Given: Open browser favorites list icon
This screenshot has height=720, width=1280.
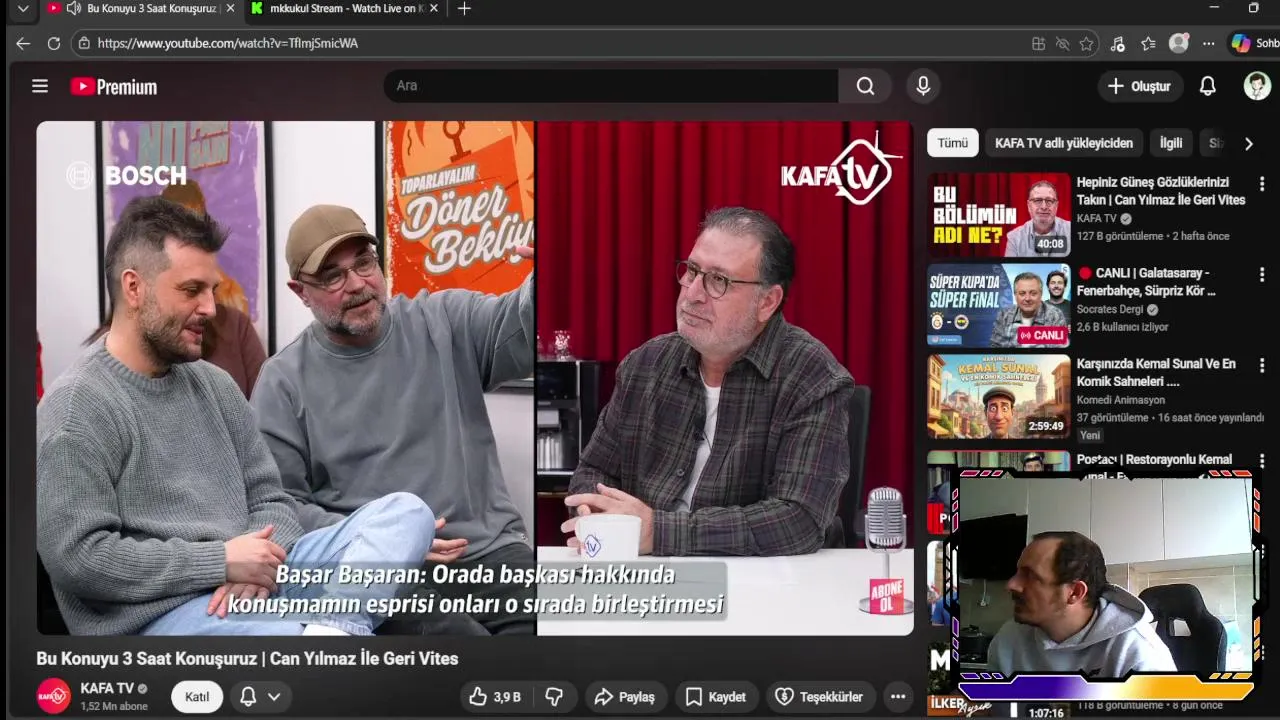Looking at the screenshot, I should (x=1148, y=43).
